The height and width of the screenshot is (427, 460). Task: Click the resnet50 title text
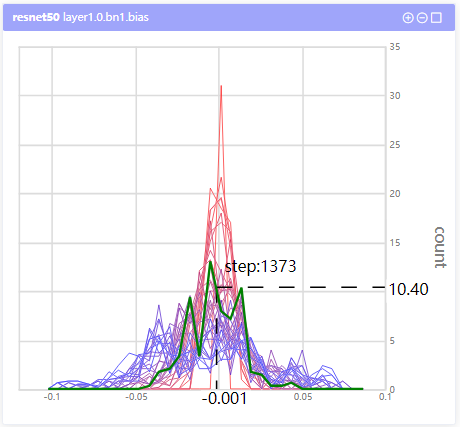(x=36, y=17)
